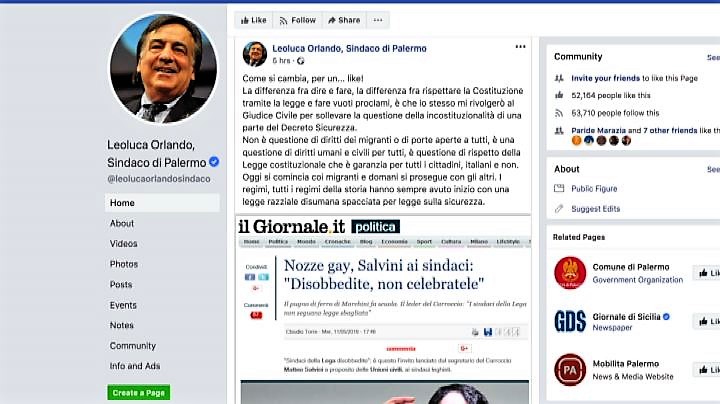The image size is (720, 404).
Task: Click the first friend avatar in Community
Action: 576,140
